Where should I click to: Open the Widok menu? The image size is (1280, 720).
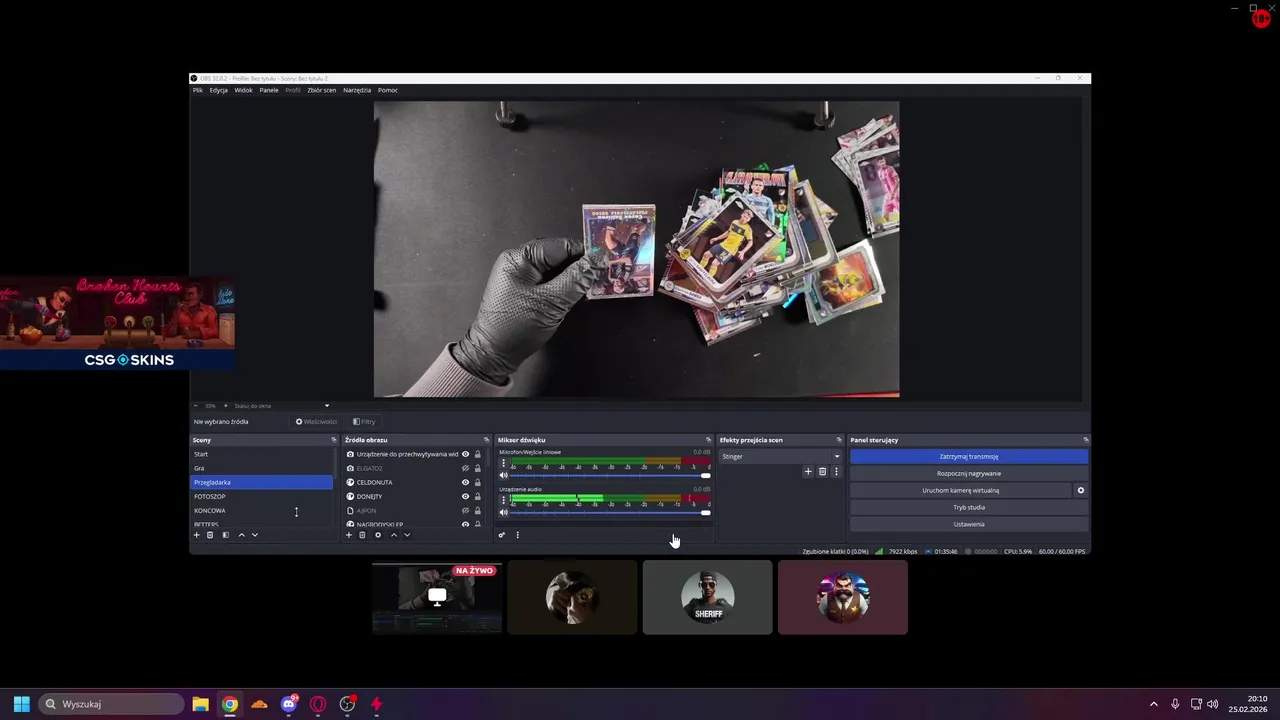[243, 90]
